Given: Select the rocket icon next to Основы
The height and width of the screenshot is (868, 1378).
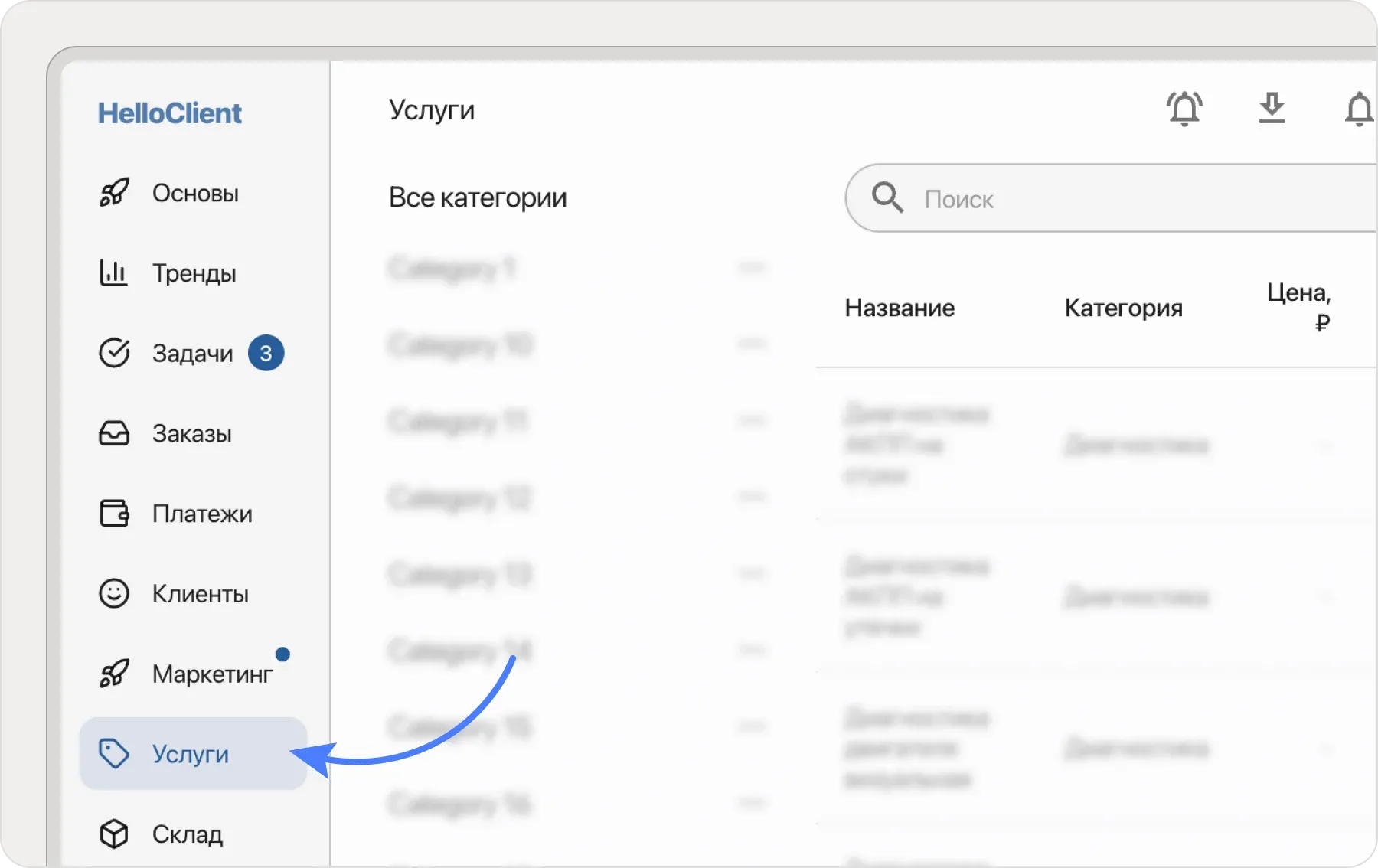Looking at the screenshot, I should click(x=115, y=193).
